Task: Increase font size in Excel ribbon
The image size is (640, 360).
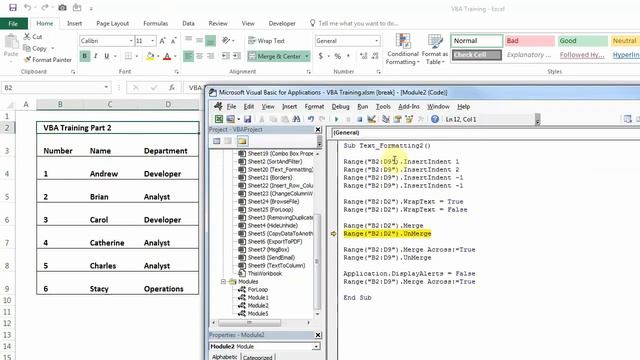Action: (x=162, y=41)
